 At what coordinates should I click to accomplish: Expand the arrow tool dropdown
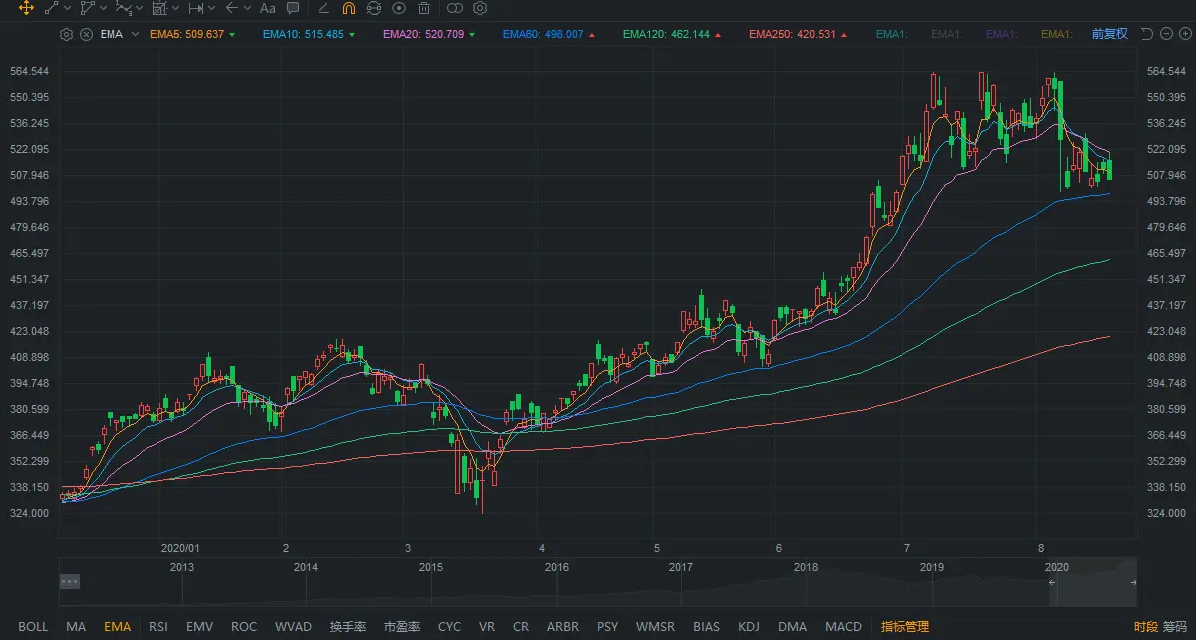248,8
